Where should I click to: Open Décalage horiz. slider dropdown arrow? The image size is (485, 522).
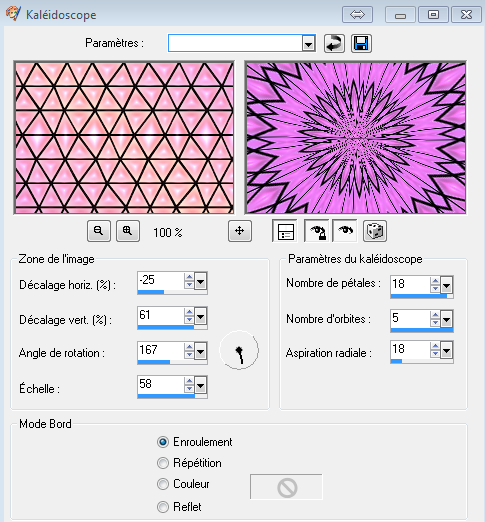pyautogui.click(x=200, y=281)
